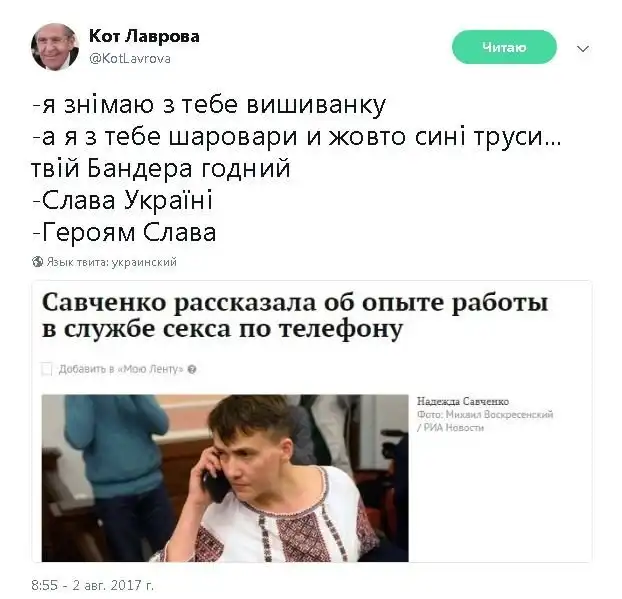This screenshot has height=599, width=622.
Task: Open the Кот Лаврова profile avatar
Action: point(55,47)
